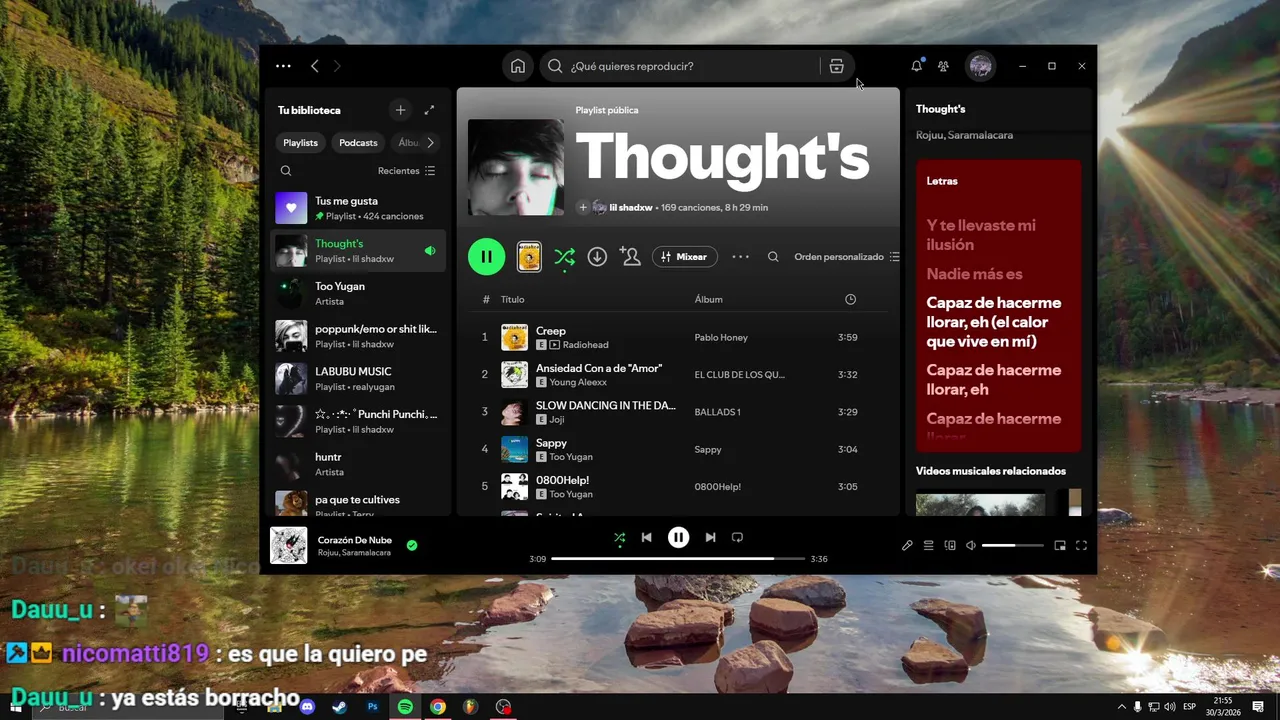Screen dimensions: 1280x720
Task: Adjust the volume slider
Action: tap(1013, 546)
